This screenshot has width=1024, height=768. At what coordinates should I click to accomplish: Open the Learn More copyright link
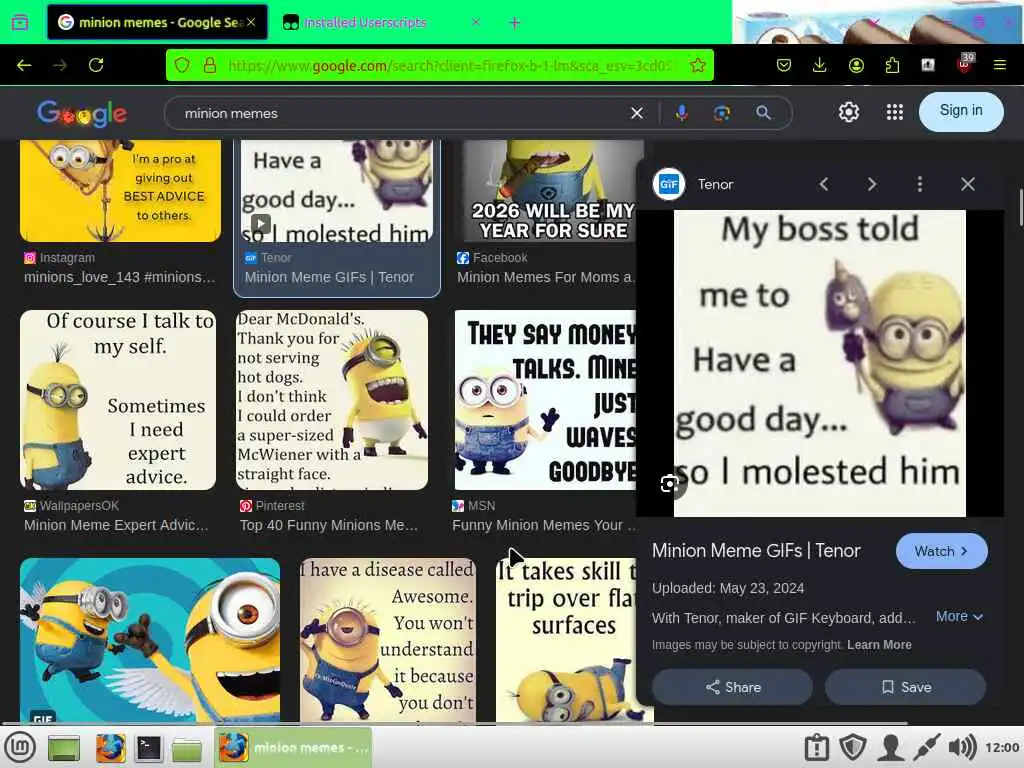coord(879,645)
